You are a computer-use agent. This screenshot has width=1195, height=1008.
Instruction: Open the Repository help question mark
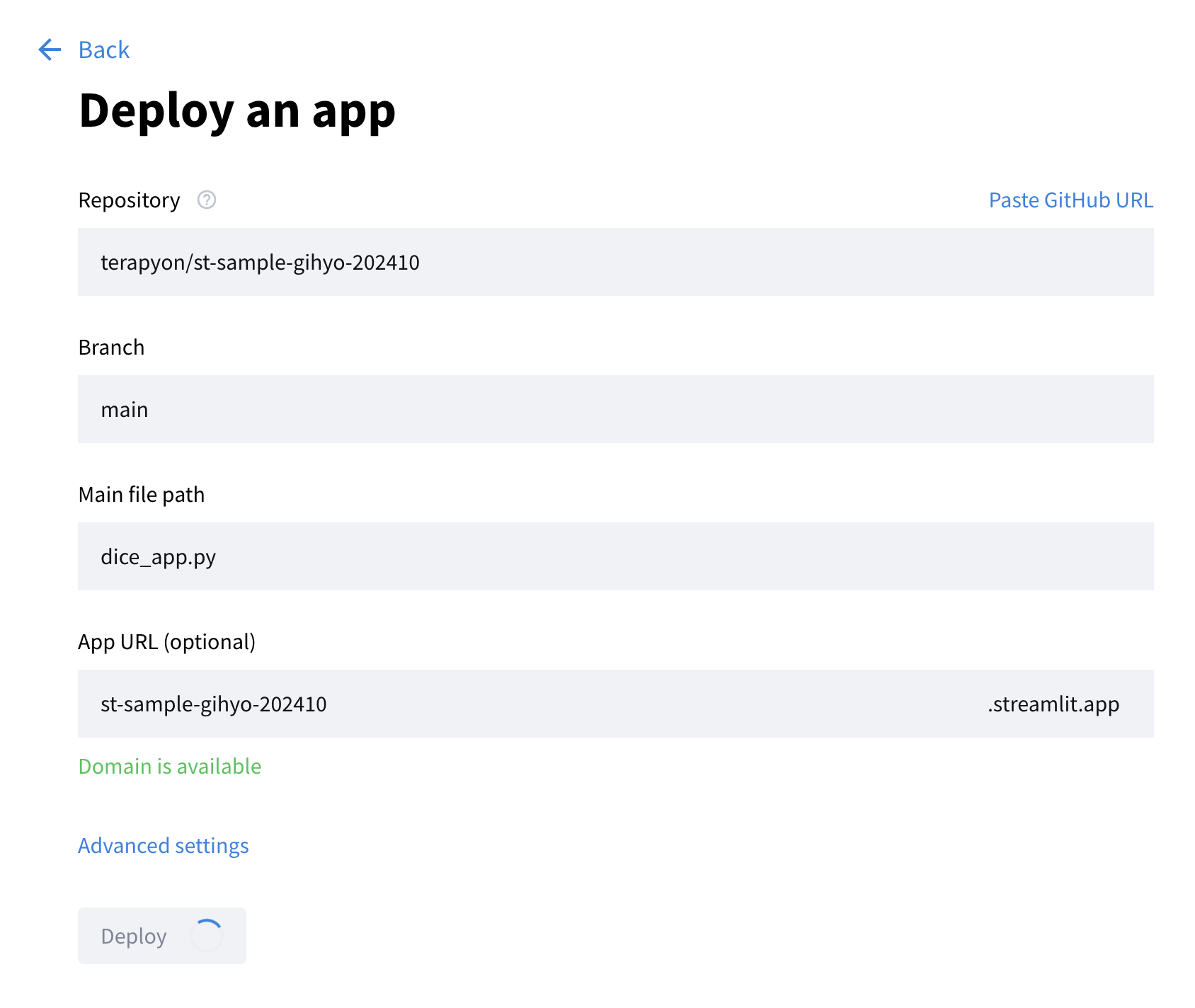pos(206,200)
